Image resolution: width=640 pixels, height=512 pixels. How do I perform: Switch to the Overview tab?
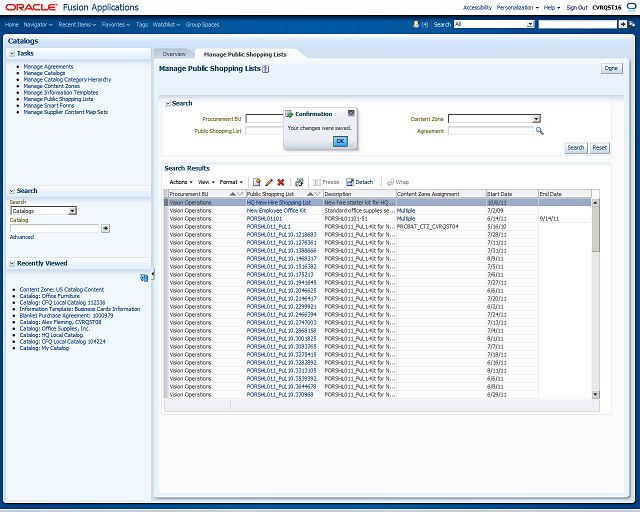pyautogui.click(x=174, y=54)
